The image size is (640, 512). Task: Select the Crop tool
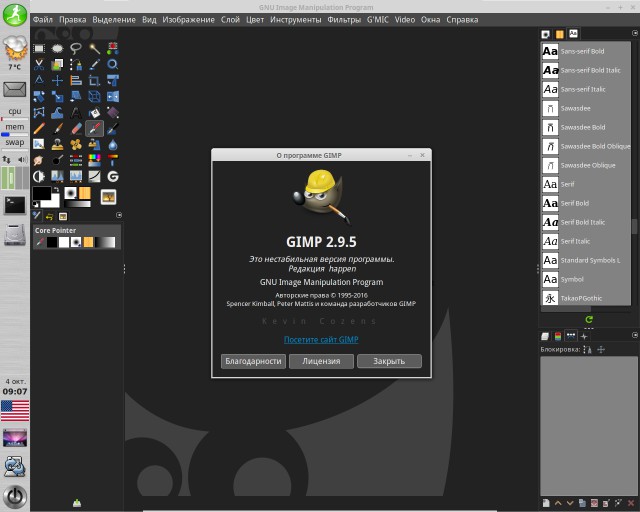tap(95, 80)
